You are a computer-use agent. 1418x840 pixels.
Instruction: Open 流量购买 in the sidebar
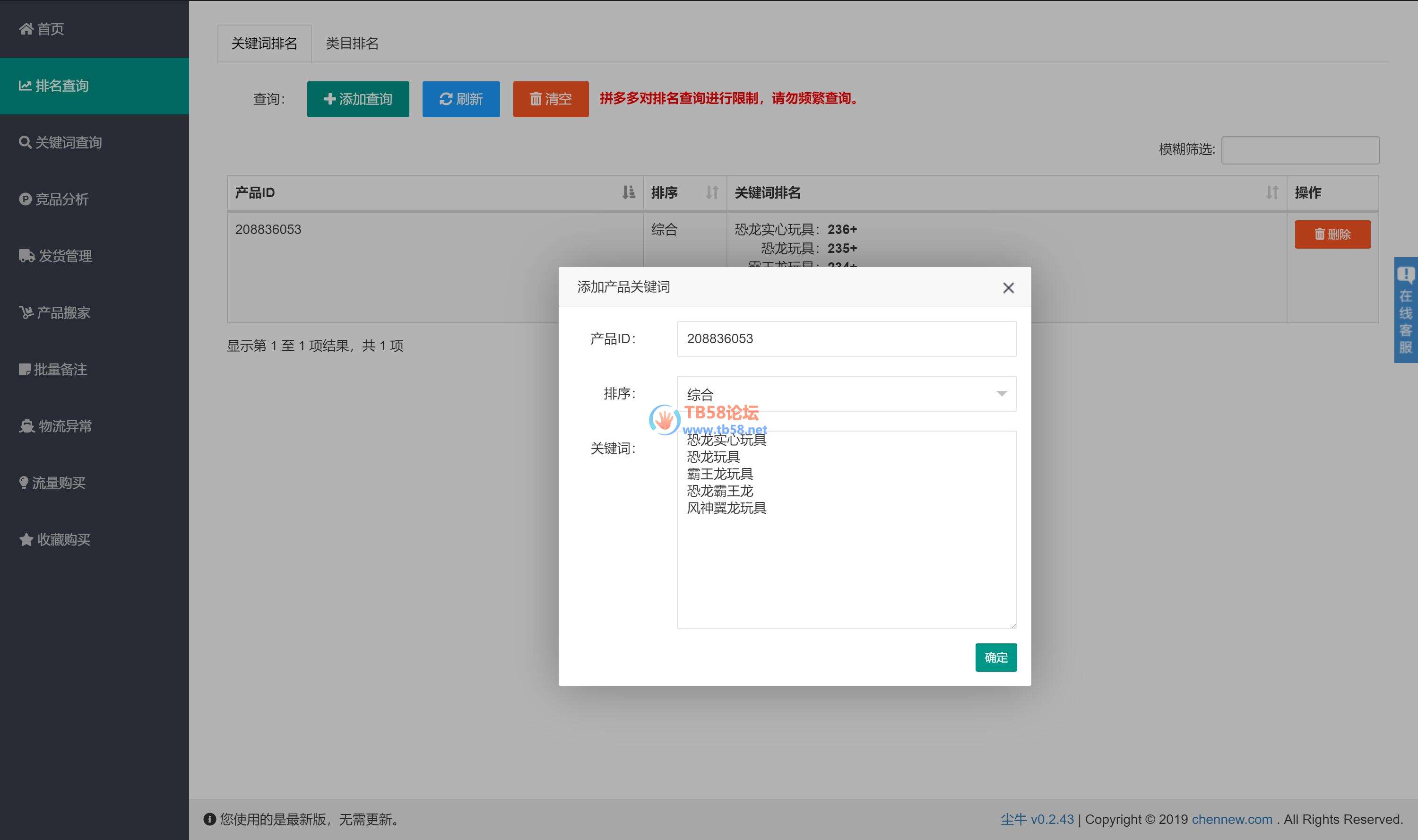[94, 483]
